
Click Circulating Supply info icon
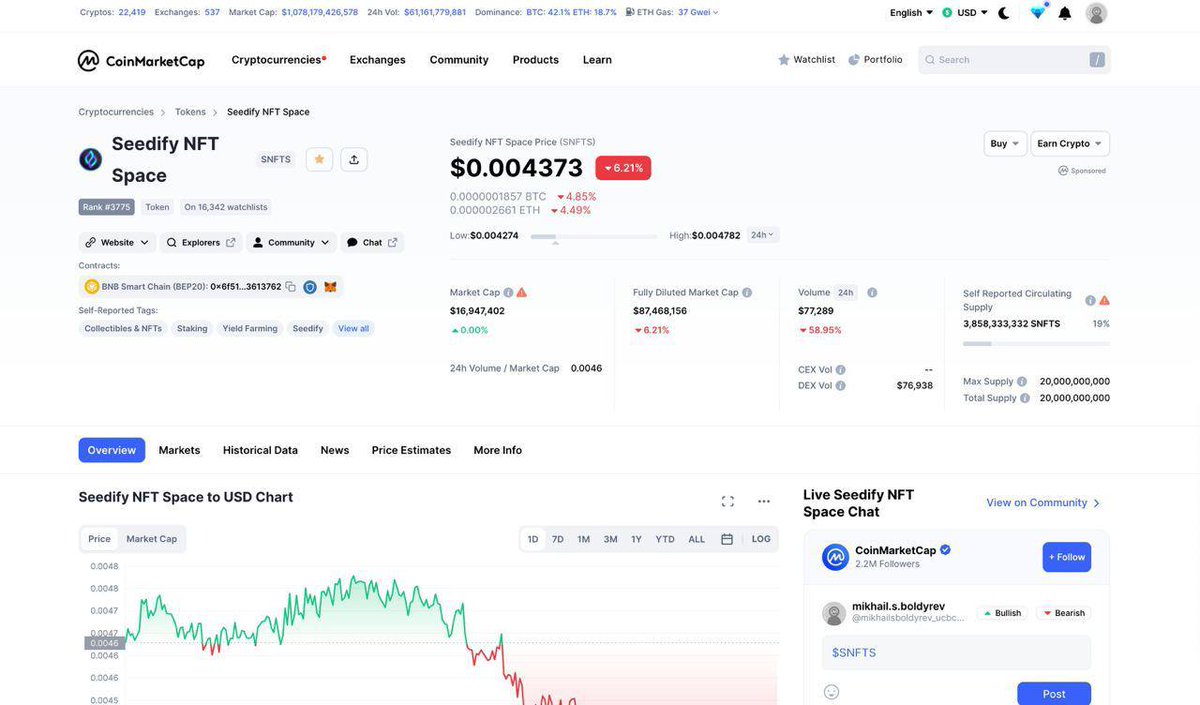[x=1090, y=300]
